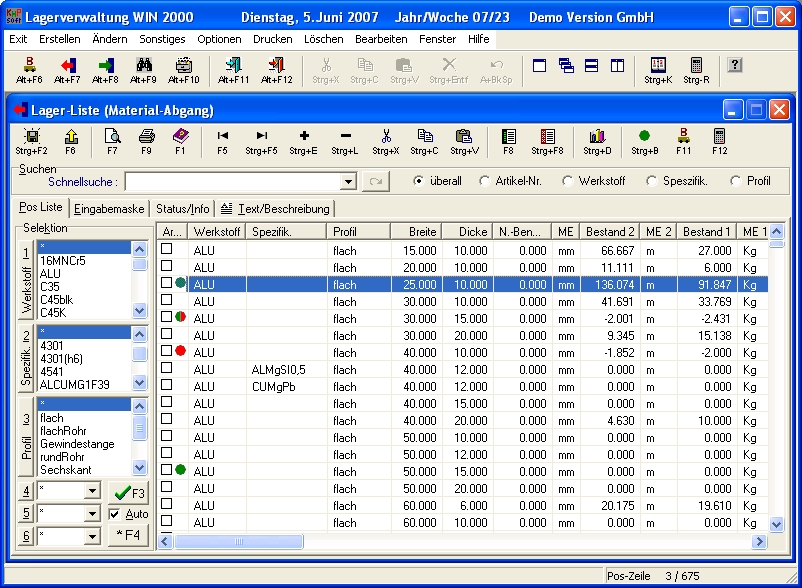Open the Sonstiges menu
Screen dimensions: 802x588
[x=162, y=39]
